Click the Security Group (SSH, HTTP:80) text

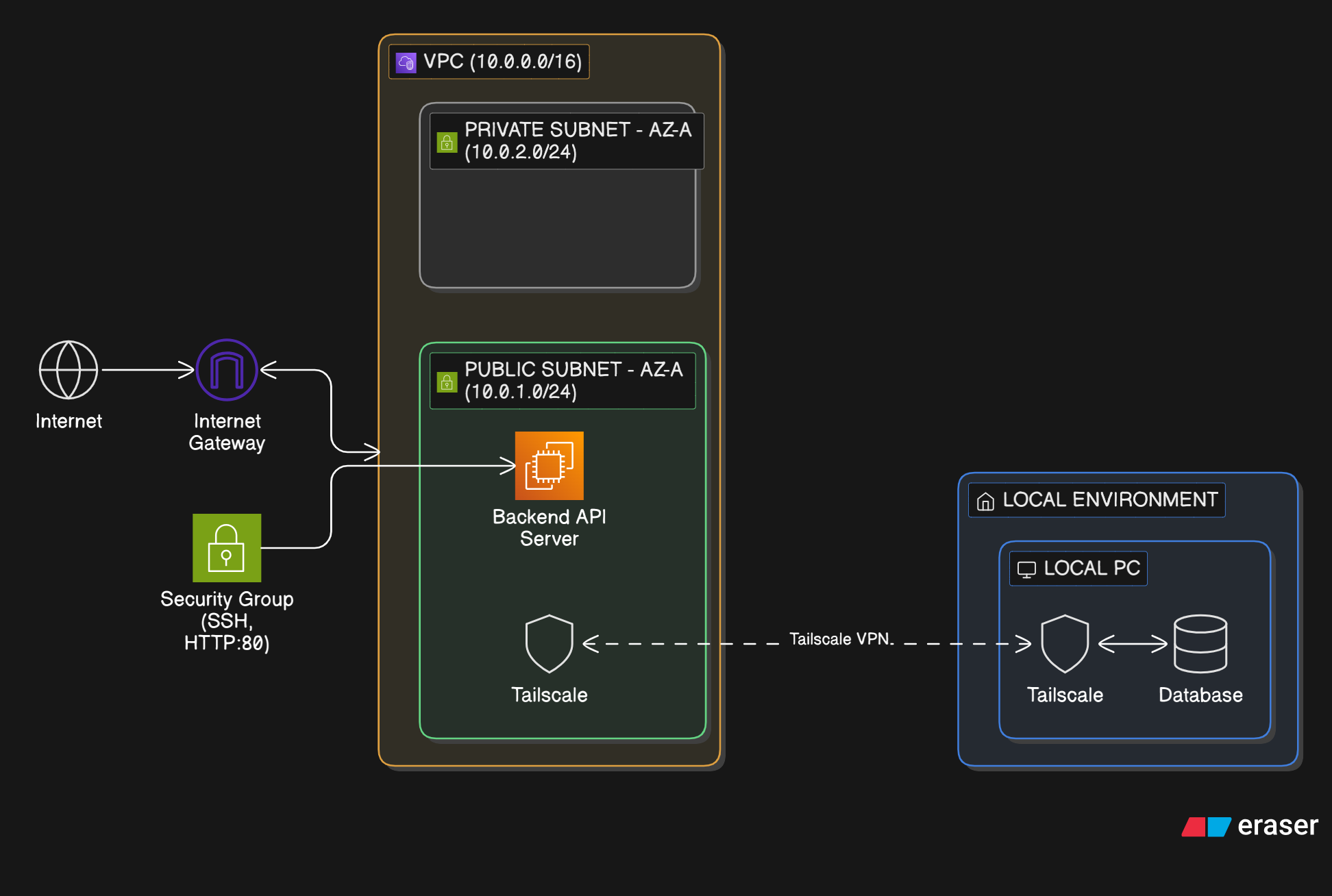[x=227, y=621]
